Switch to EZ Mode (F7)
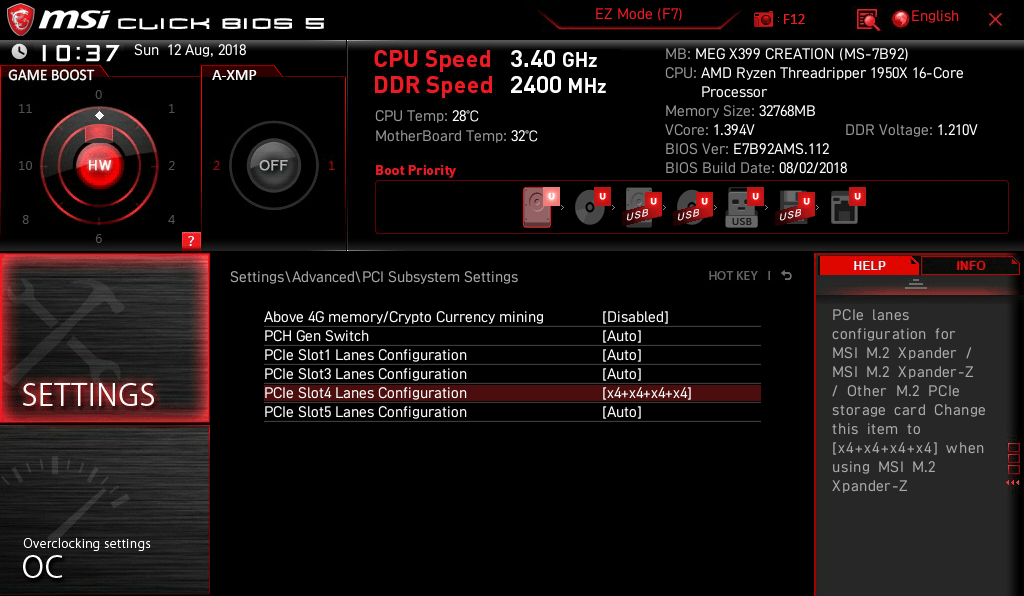1024x596 pixels. (x=638, y=14)
